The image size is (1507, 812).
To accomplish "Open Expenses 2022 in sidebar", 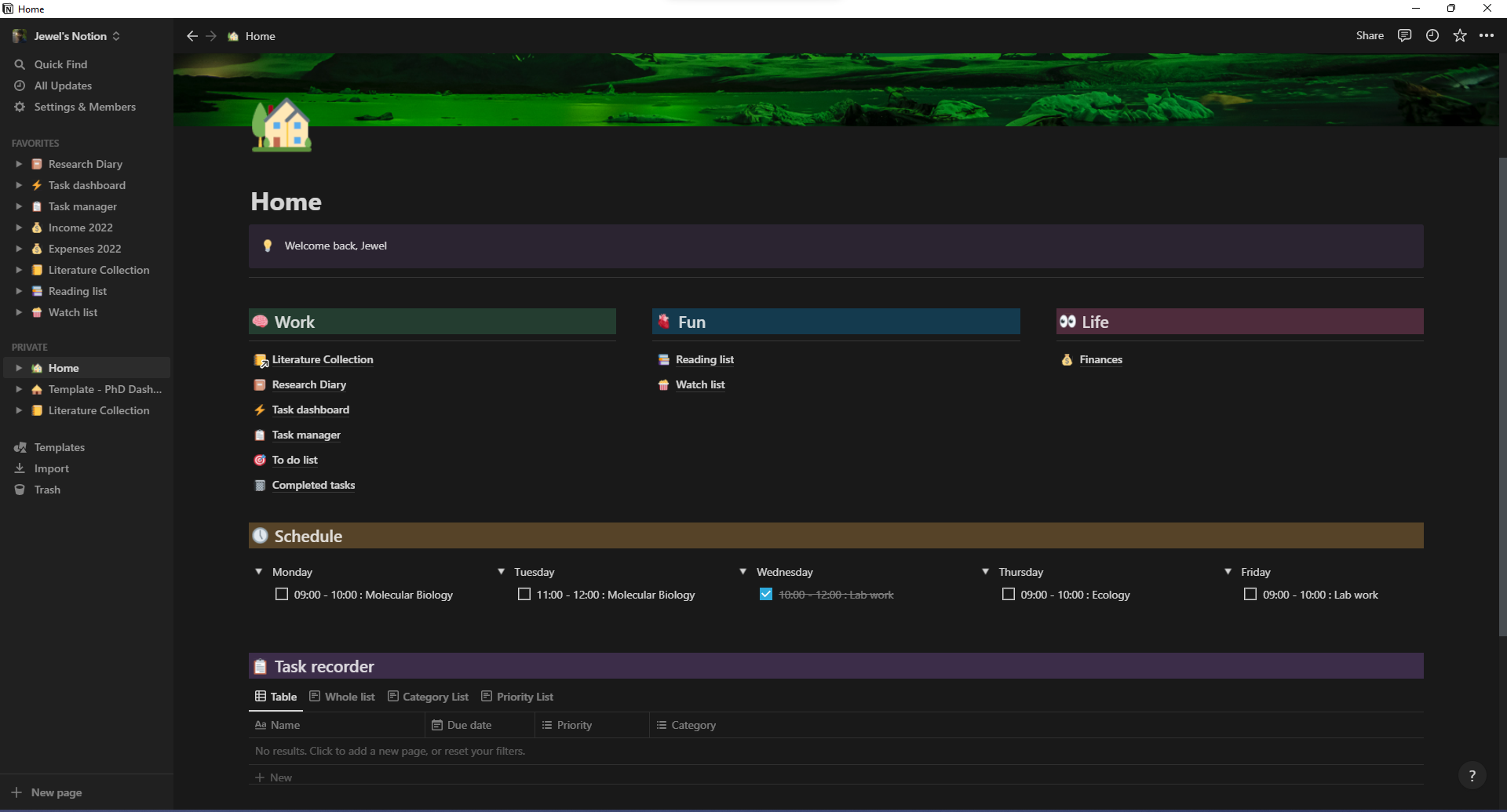I will pos(85,249).
